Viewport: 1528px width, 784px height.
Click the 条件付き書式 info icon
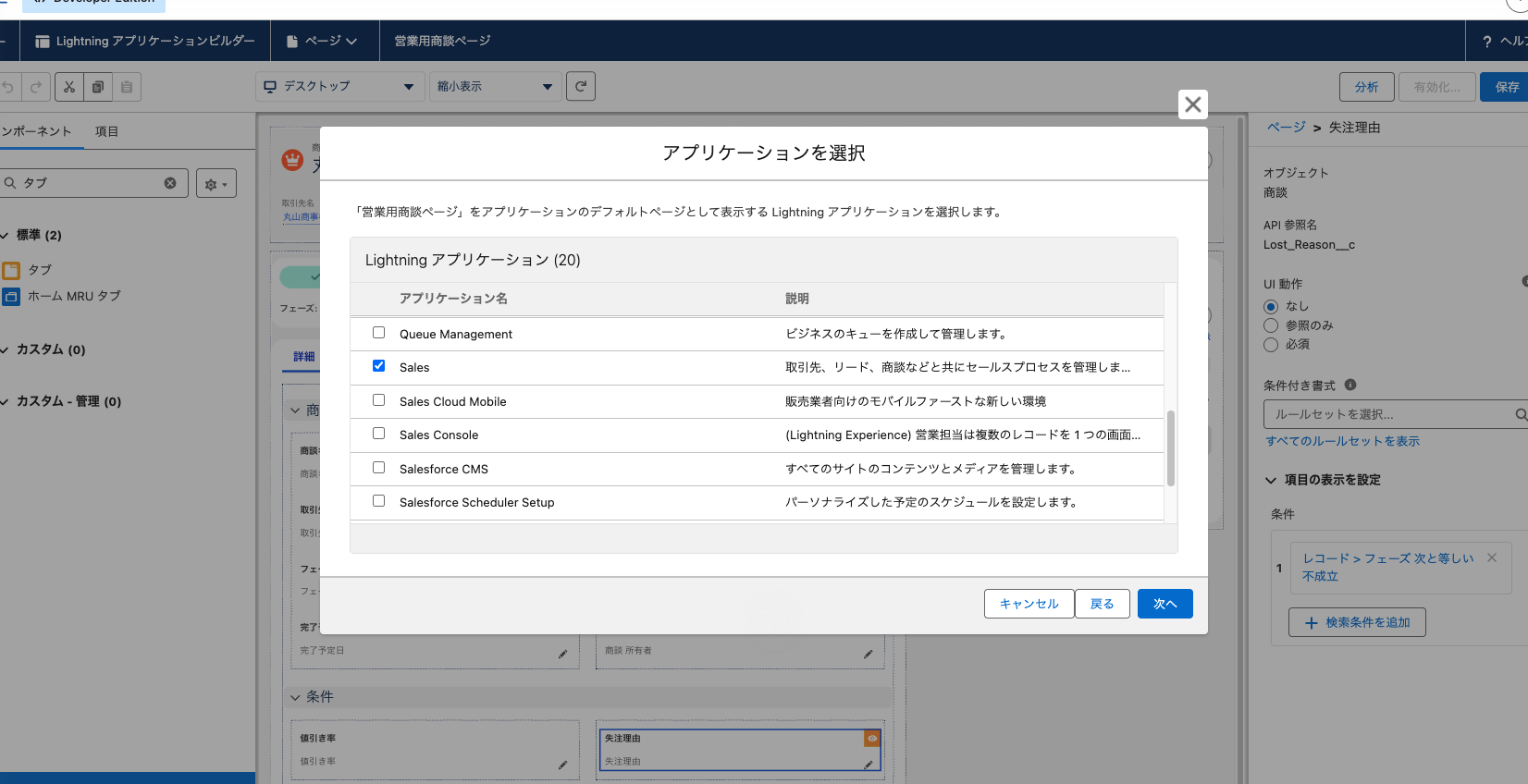pyautogui.click(x=1350, y=385)
